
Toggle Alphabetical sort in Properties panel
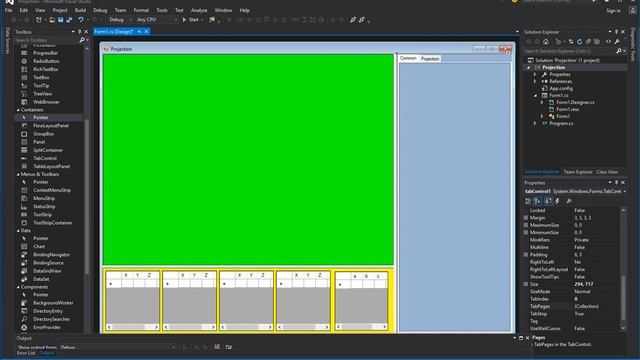[538, 201]
